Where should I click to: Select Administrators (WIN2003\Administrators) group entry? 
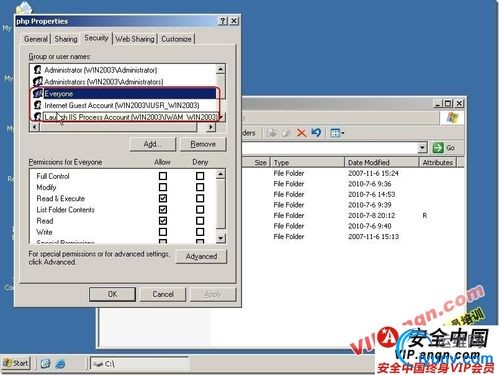[103, 82]
